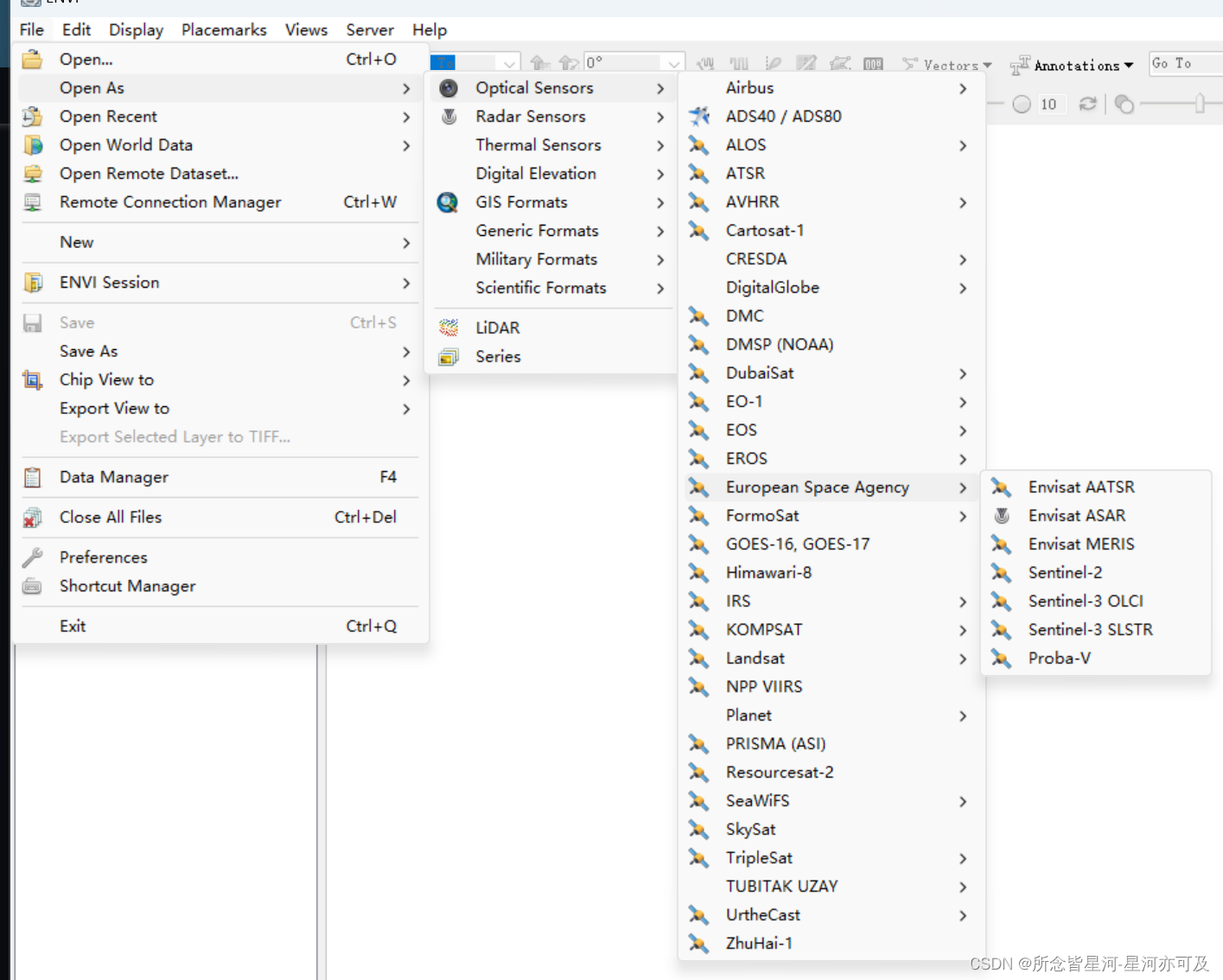Click the Preferences wrench icon
Viewport: 1223px width, 980px height.
(32, 557)
